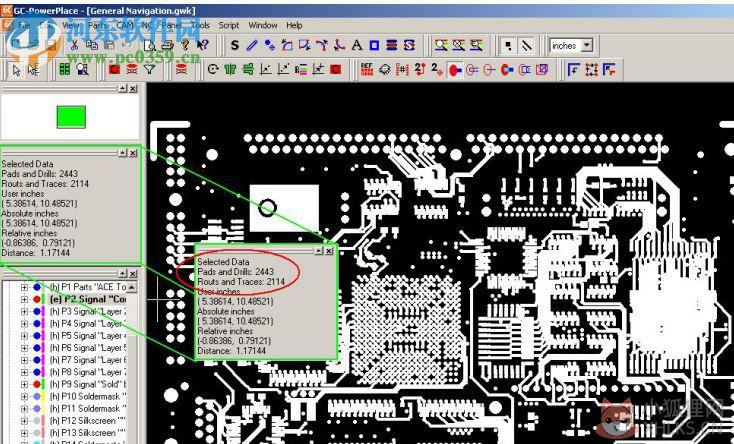Click the first magnifier zoom icon
This screenshot has height=444, width=734.
coord(441,45)
